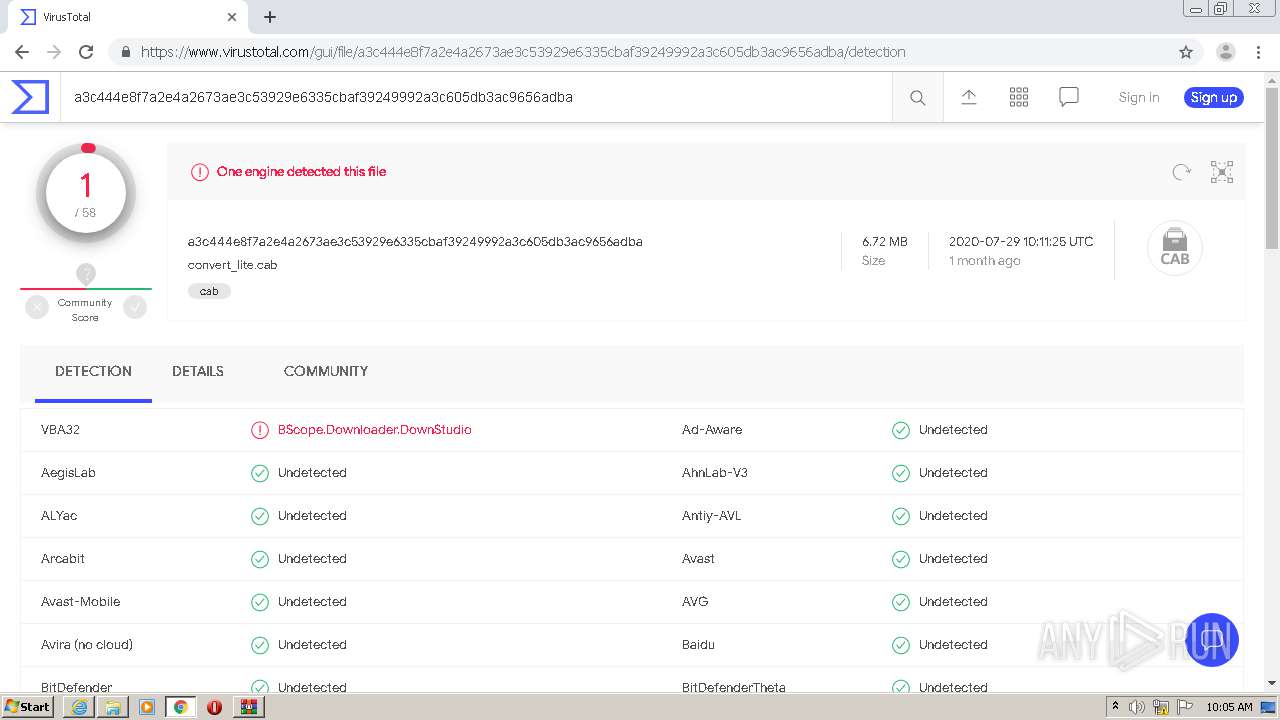Click the Opera taskbar icon

tap(214, 707)
